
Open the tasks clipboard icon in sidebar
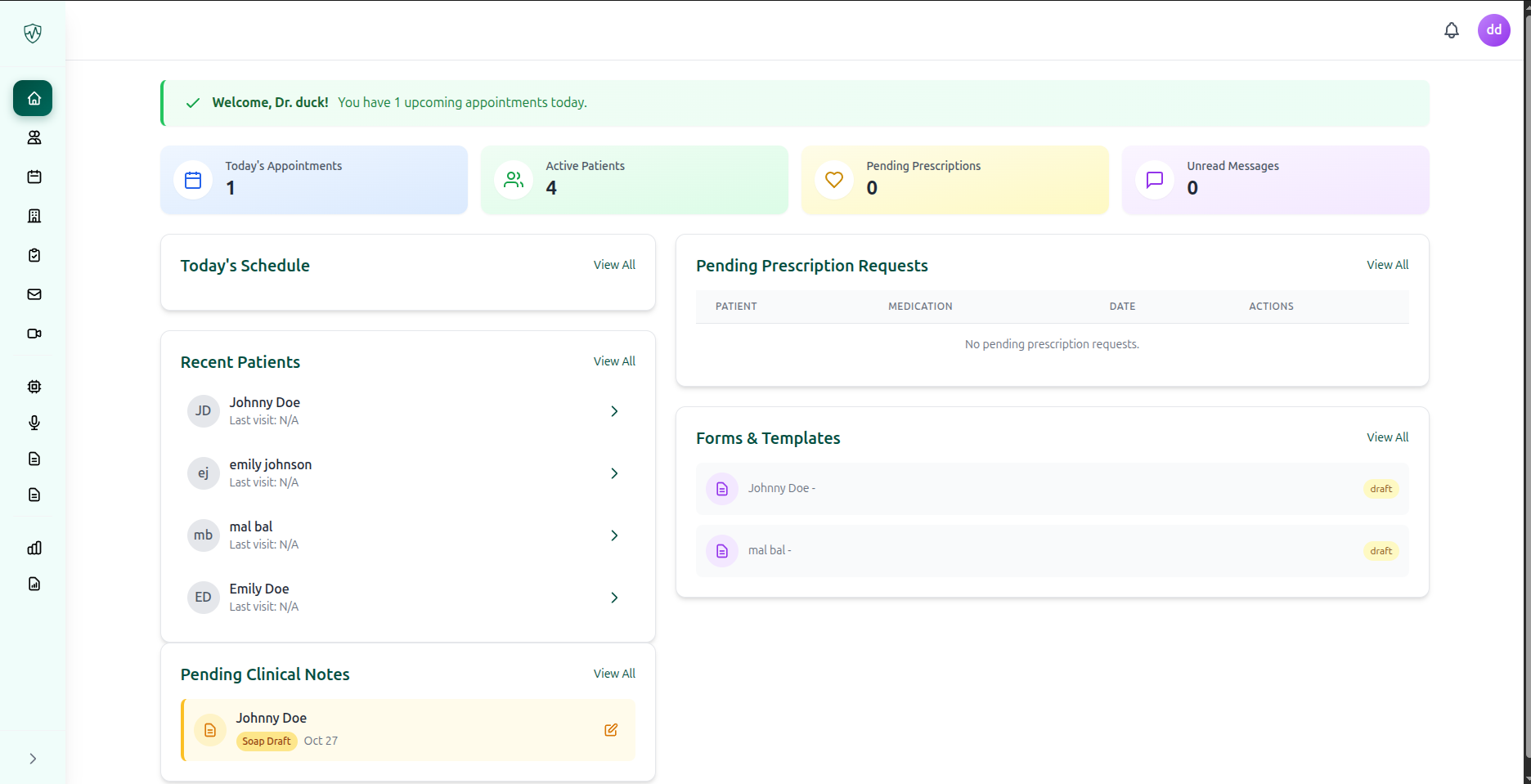[x=34, y=255]
